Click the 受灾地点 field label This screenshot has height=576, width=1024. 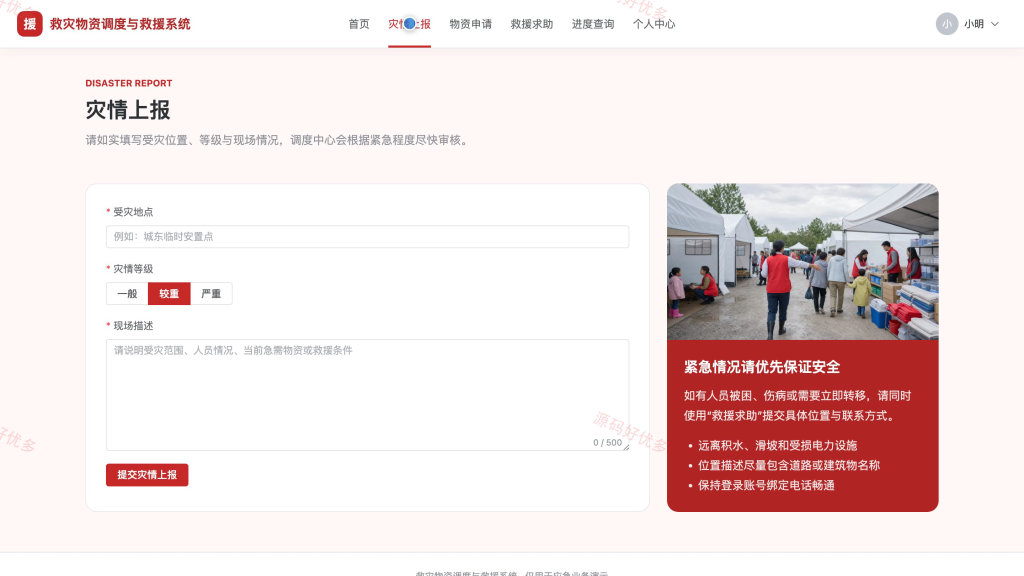pos(133,212)
